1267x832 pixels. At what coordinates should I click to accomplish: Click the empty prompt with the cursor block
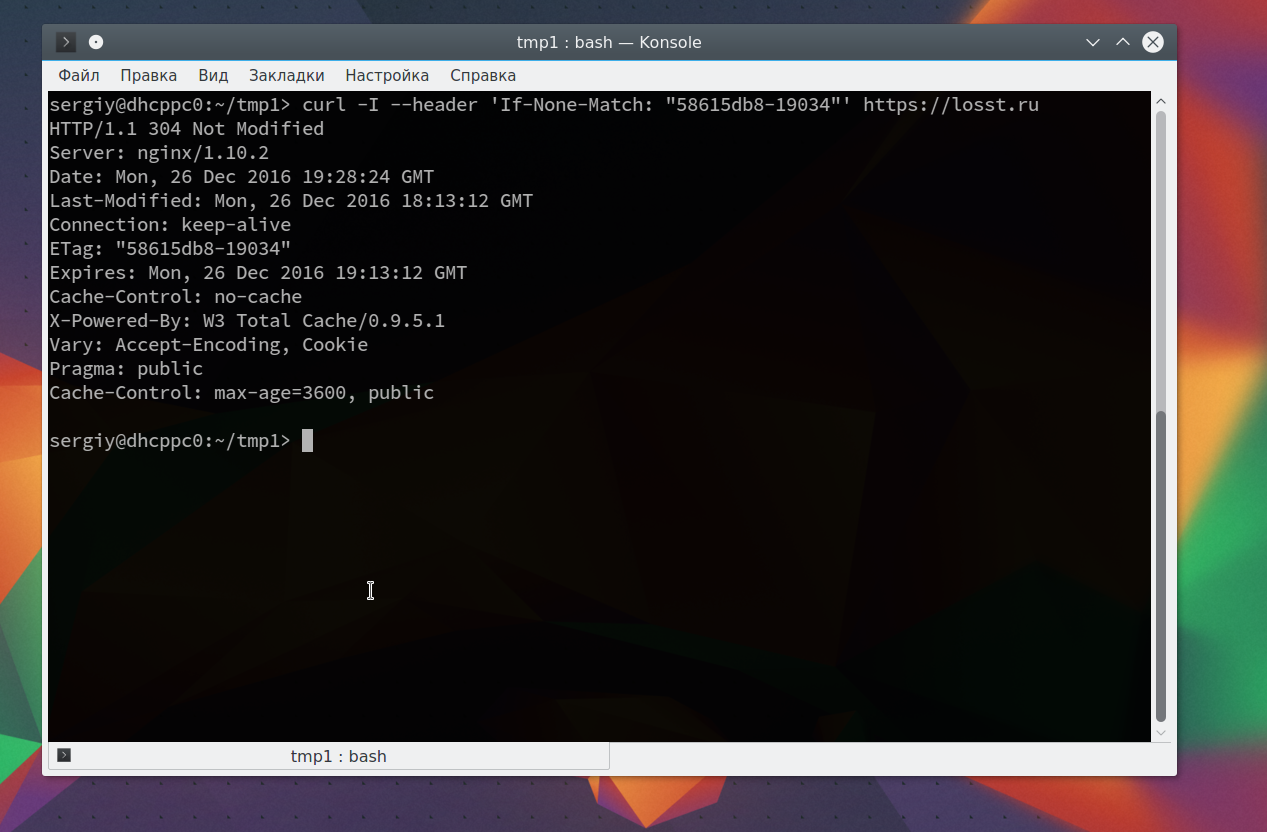(x=181, y=441)
